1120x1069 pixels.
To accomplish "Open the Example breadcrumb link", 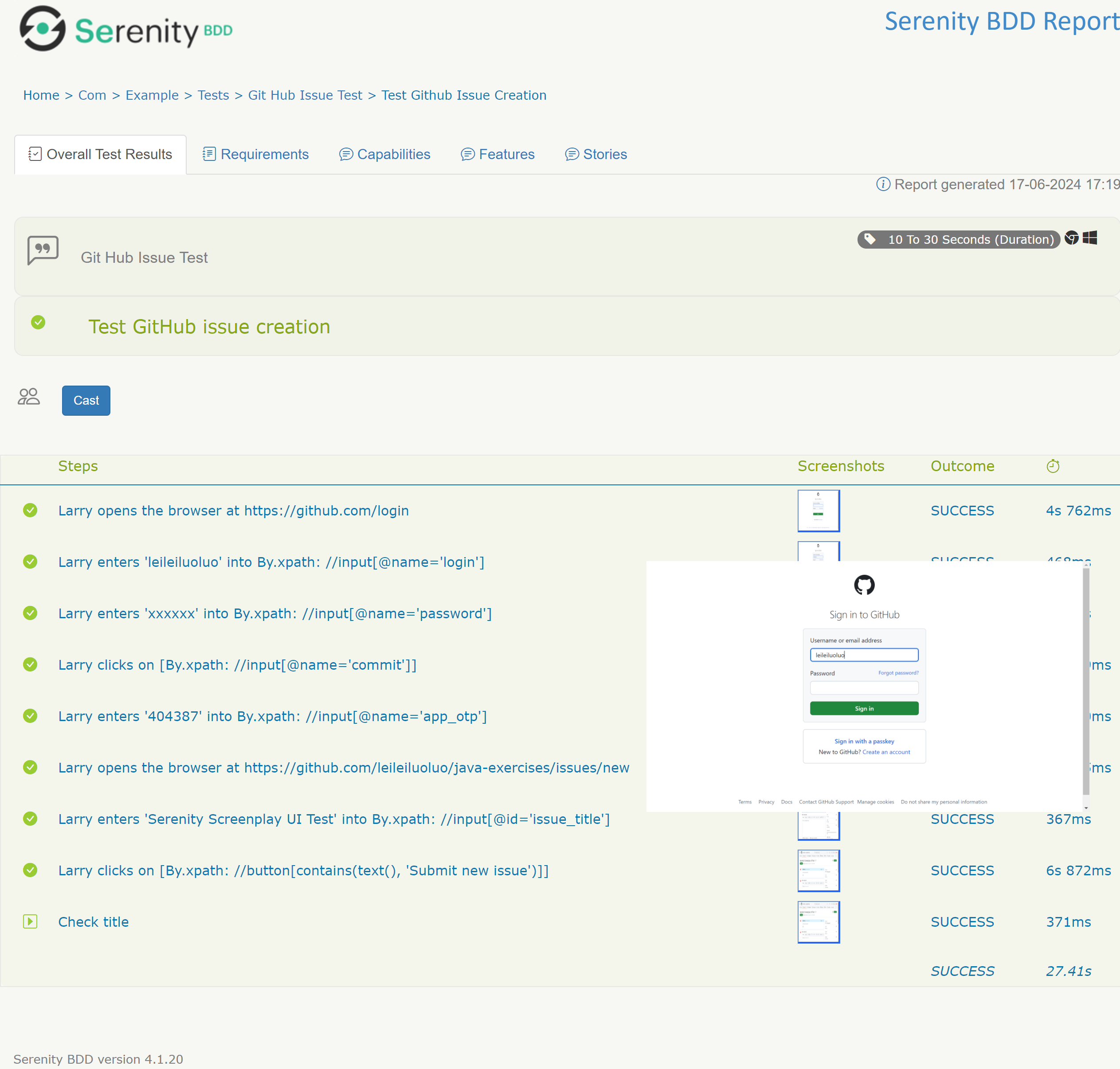I will (152, 95).
